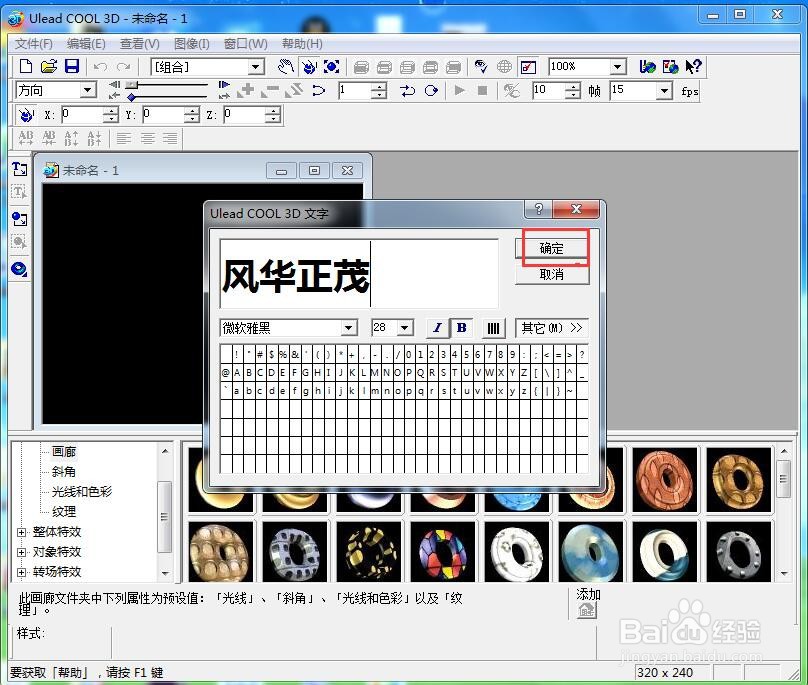Click the 其它(M) >> button
The image size is (808, 685).
(552, 328)
